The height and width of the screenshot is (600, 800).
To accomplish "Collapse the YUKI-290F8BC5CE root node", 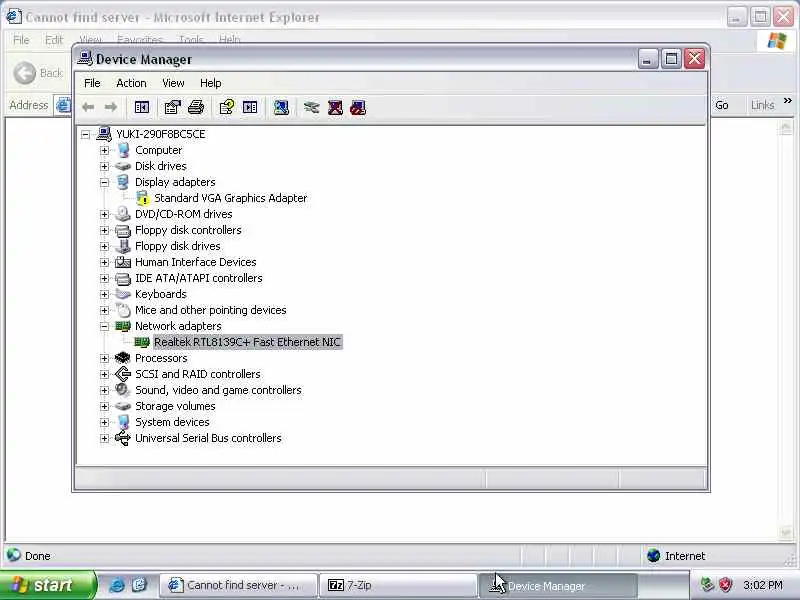I will pyautogui.click(x=85, y=135).
